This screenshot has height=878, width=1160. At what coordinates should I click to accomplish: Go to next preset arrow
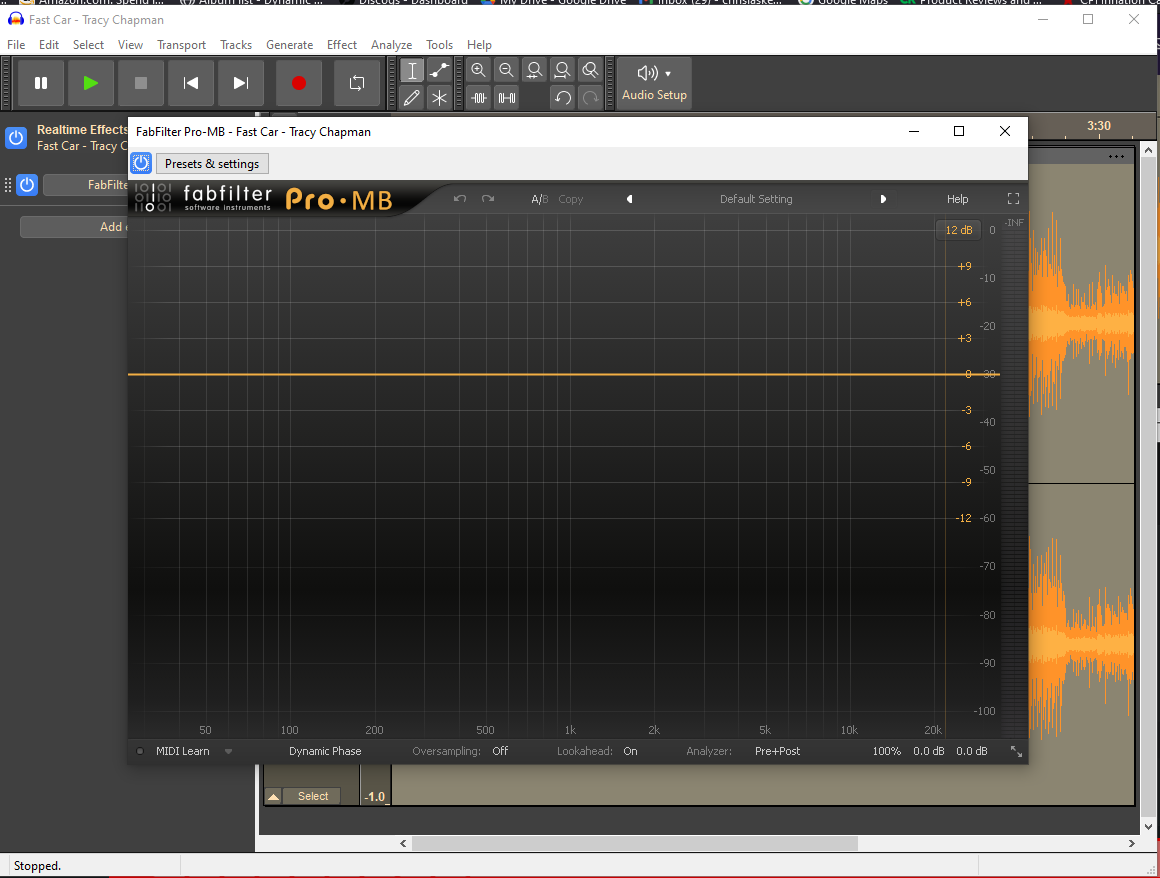883,199
